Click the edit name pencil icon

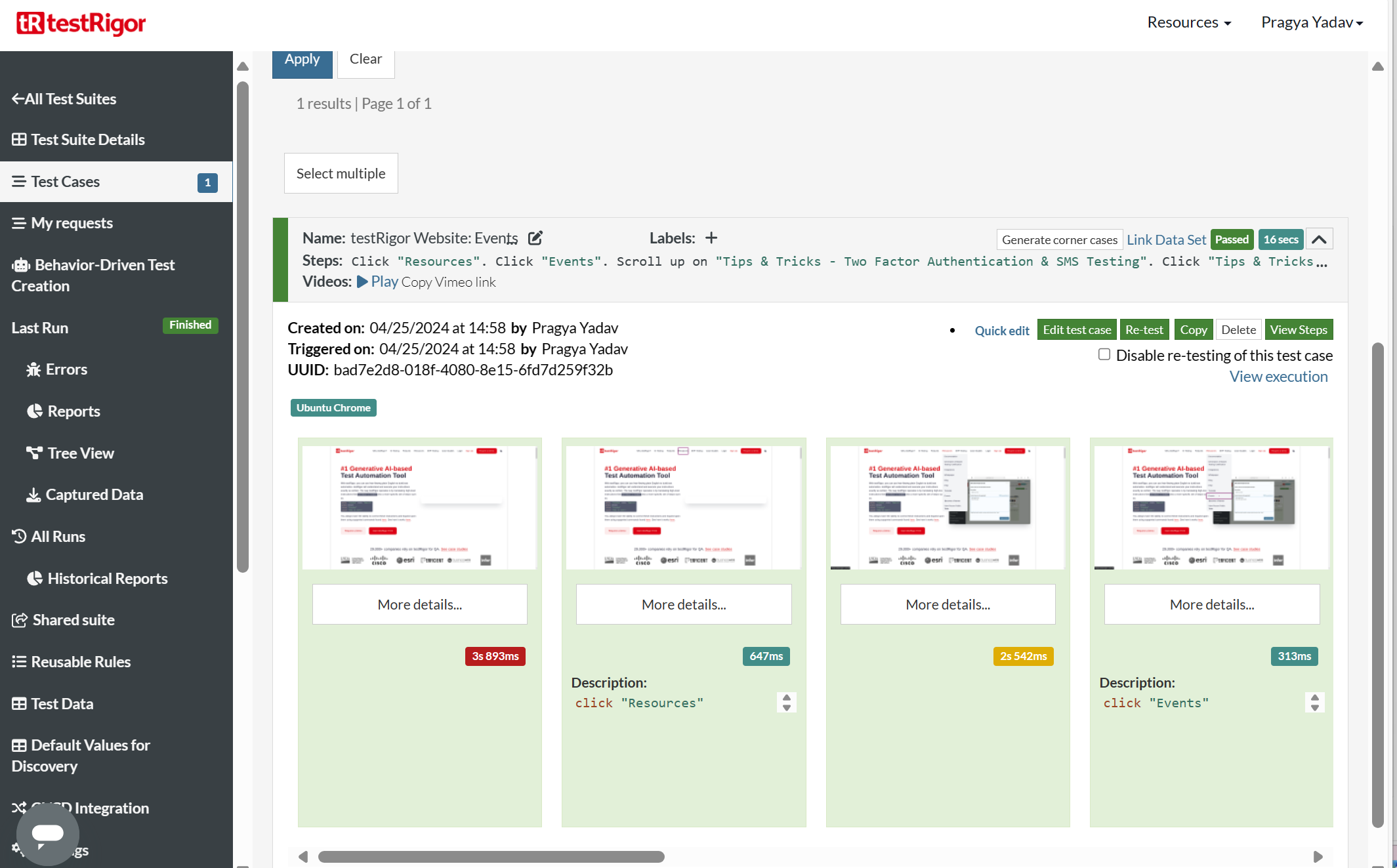point(535,238)
